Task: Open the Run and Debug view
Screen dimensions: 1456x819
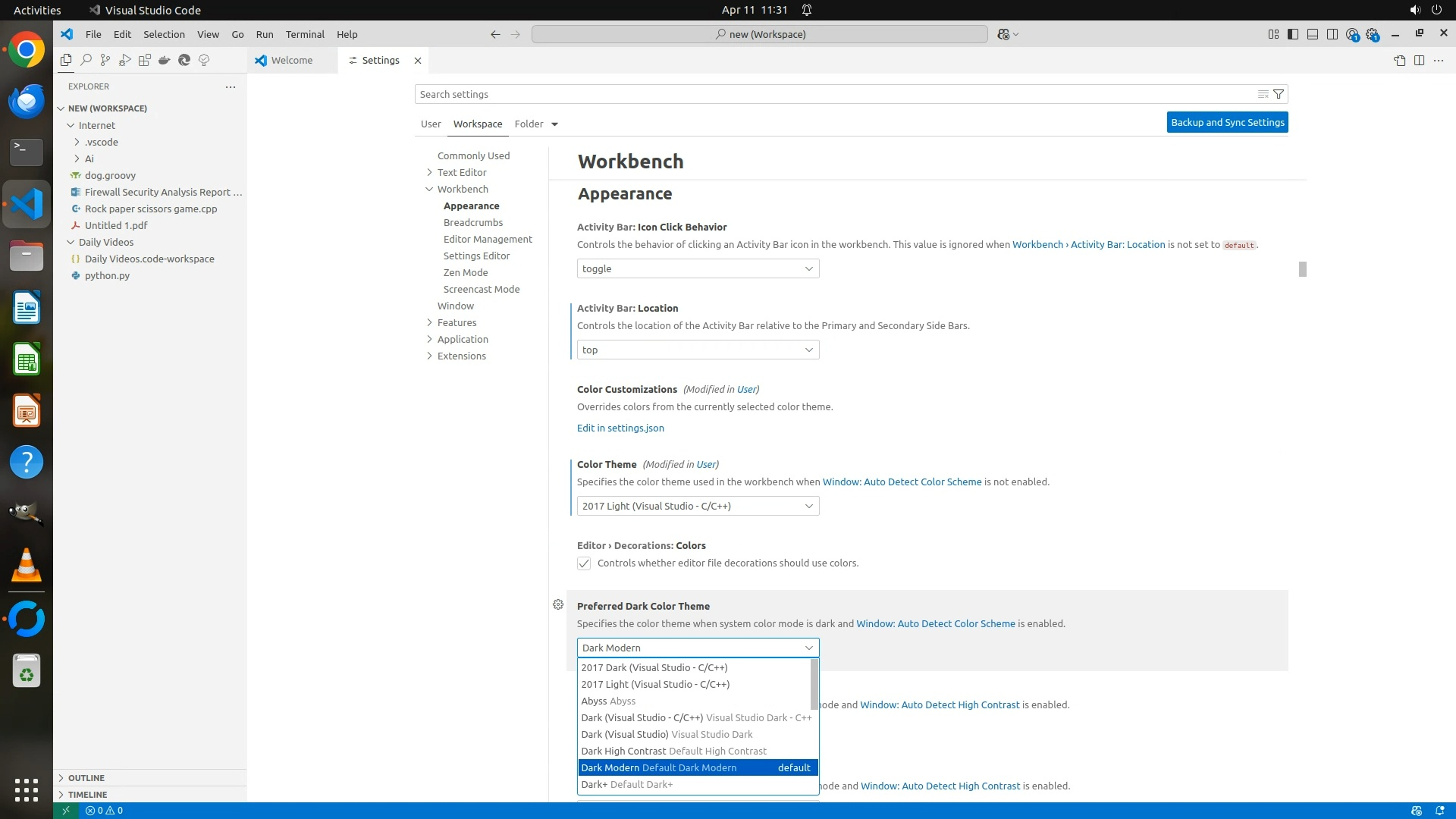Action: coord(125,60)
